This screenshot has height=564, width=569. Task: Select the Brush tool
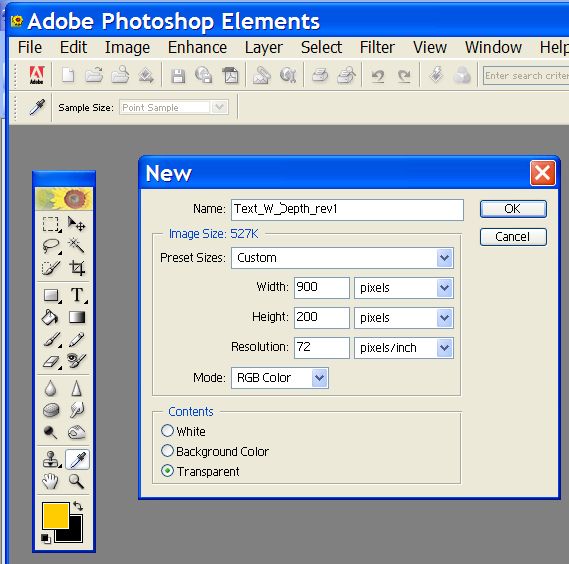pyautogui.click(x=51, y=340)
